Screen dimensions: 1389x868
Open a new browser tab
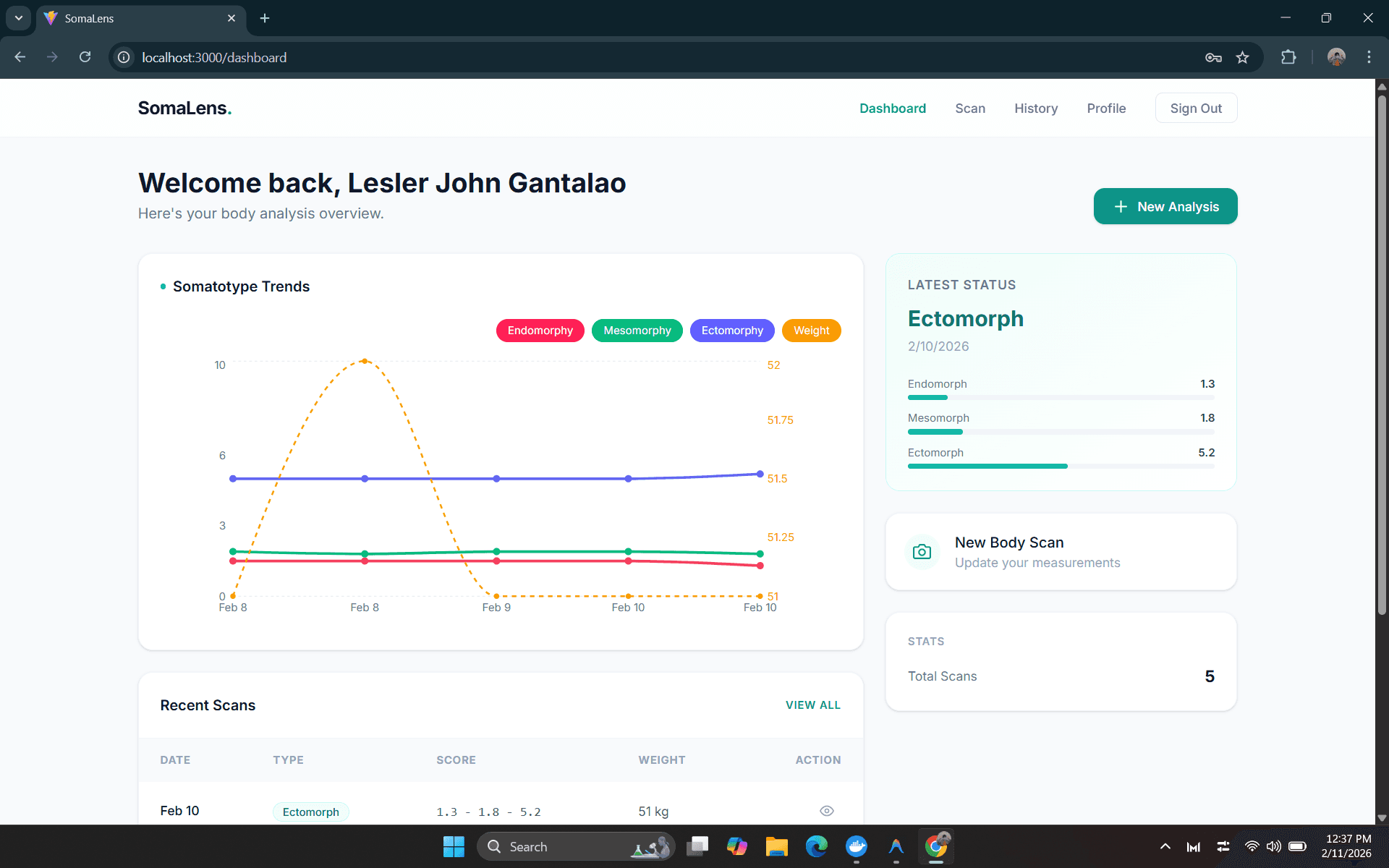point(265,18)
